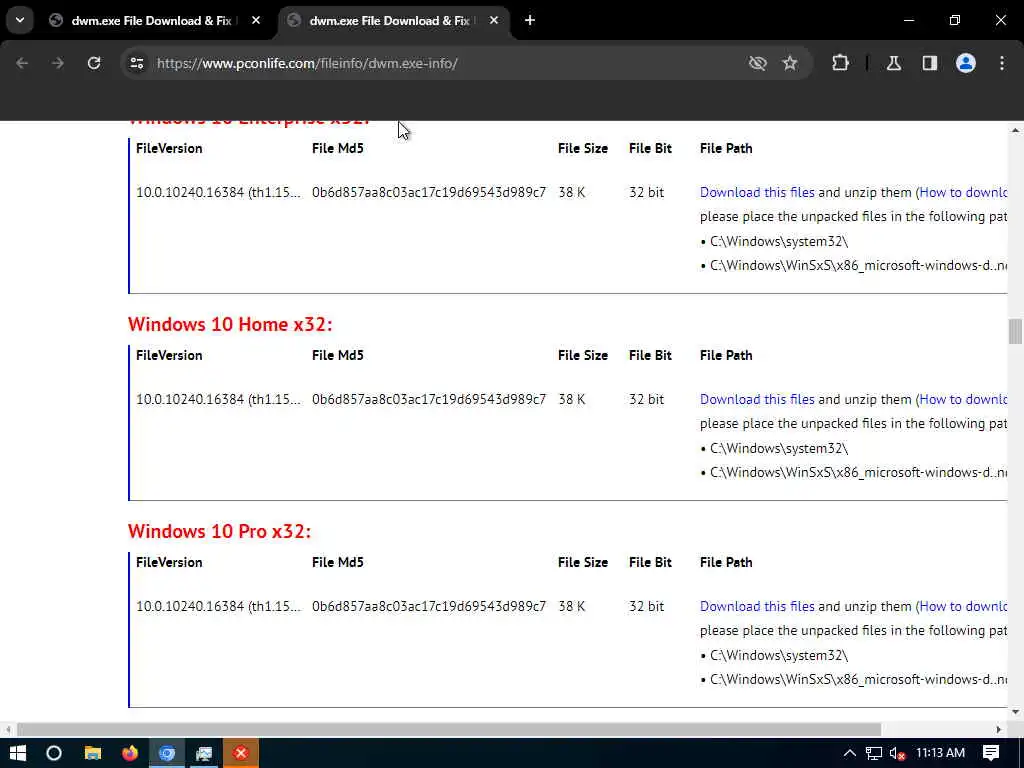Go back to the previous page
Viewport: 1024px width, 768px height.
pyautogui.click(x=22, y=63)
